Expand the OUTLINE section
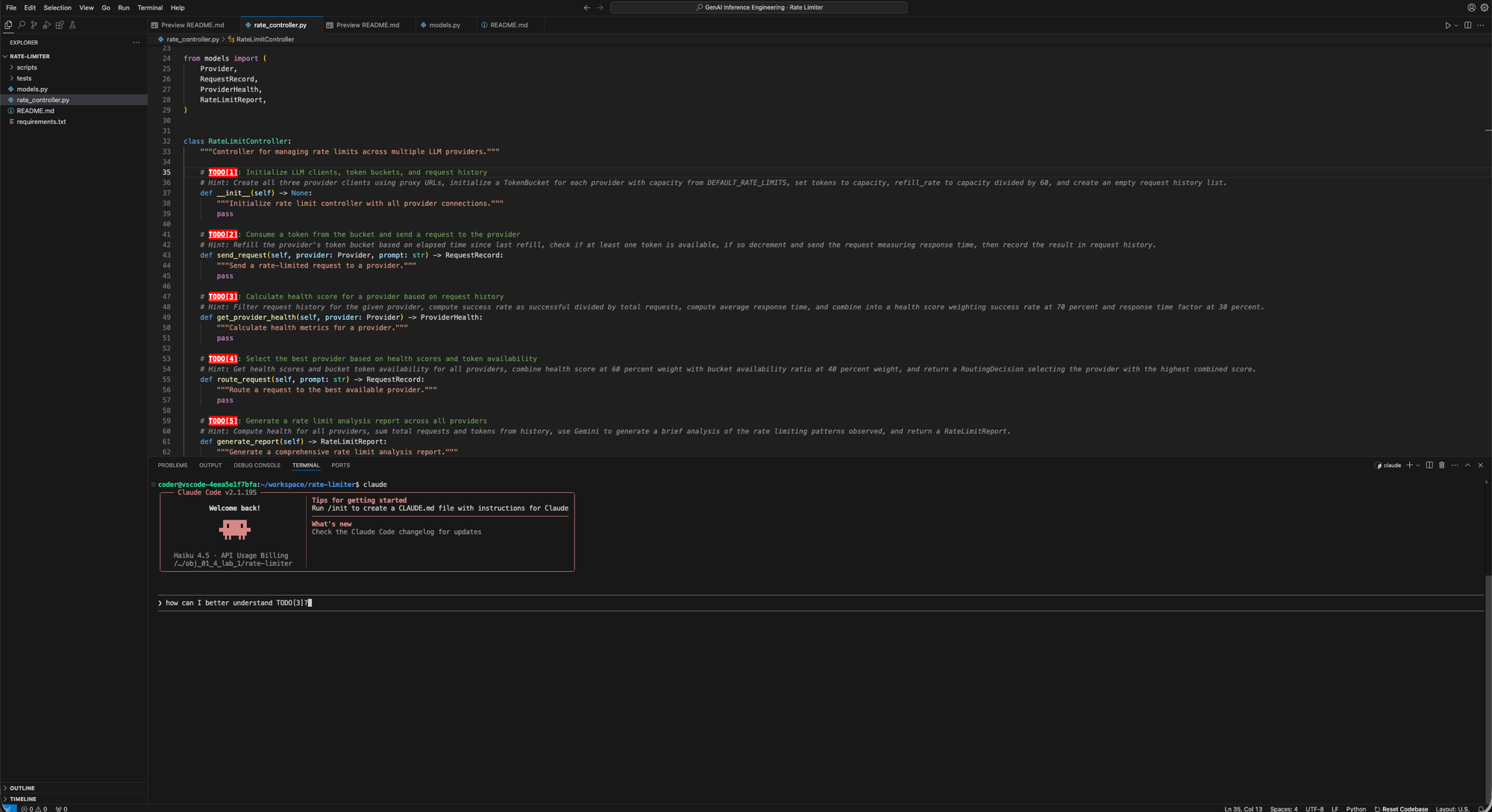 pos(73,788)
